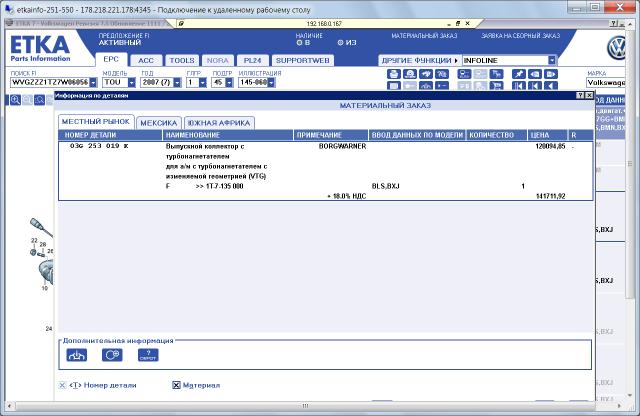Select the НАЛИЧИЕ 'ИЗ' radio button
The image size is (640, 416).
pyautogui.click(x=340, y=42)
